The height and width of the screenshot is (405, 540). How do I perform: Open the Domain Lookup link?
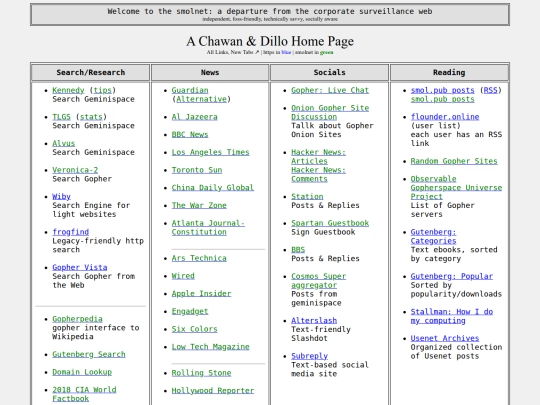point(82,372)
